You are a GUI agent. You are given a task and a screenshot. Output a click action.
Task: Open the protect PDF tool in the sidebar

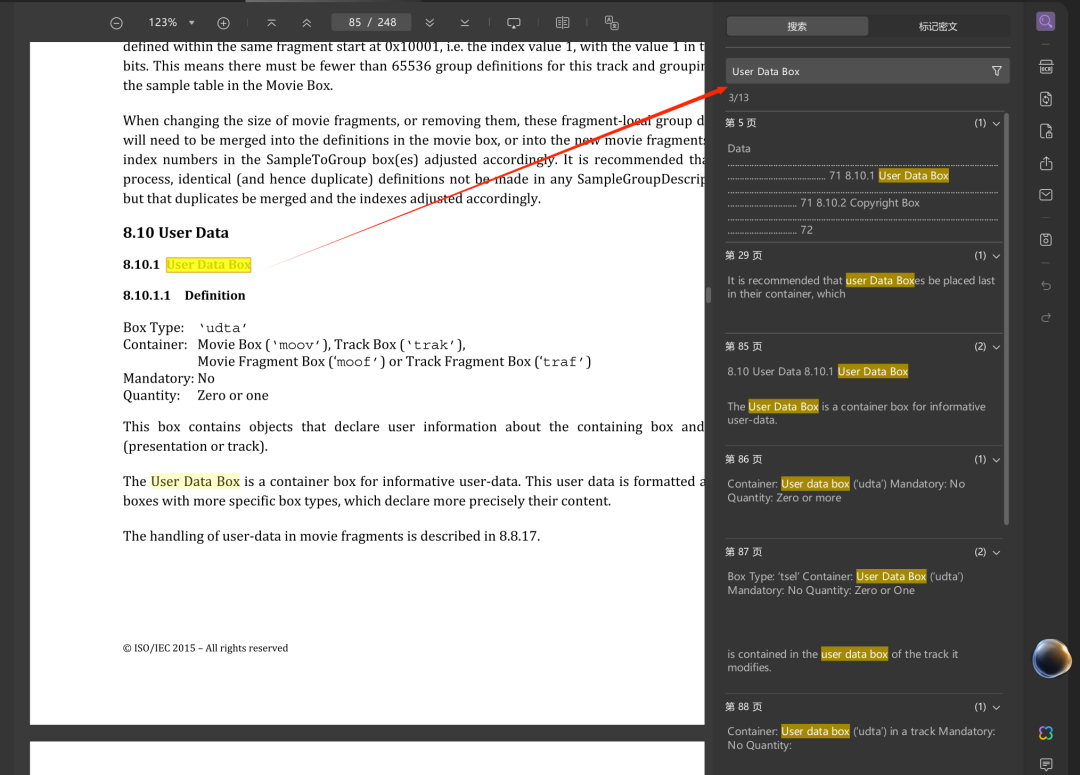click(x=1046, y=131)
